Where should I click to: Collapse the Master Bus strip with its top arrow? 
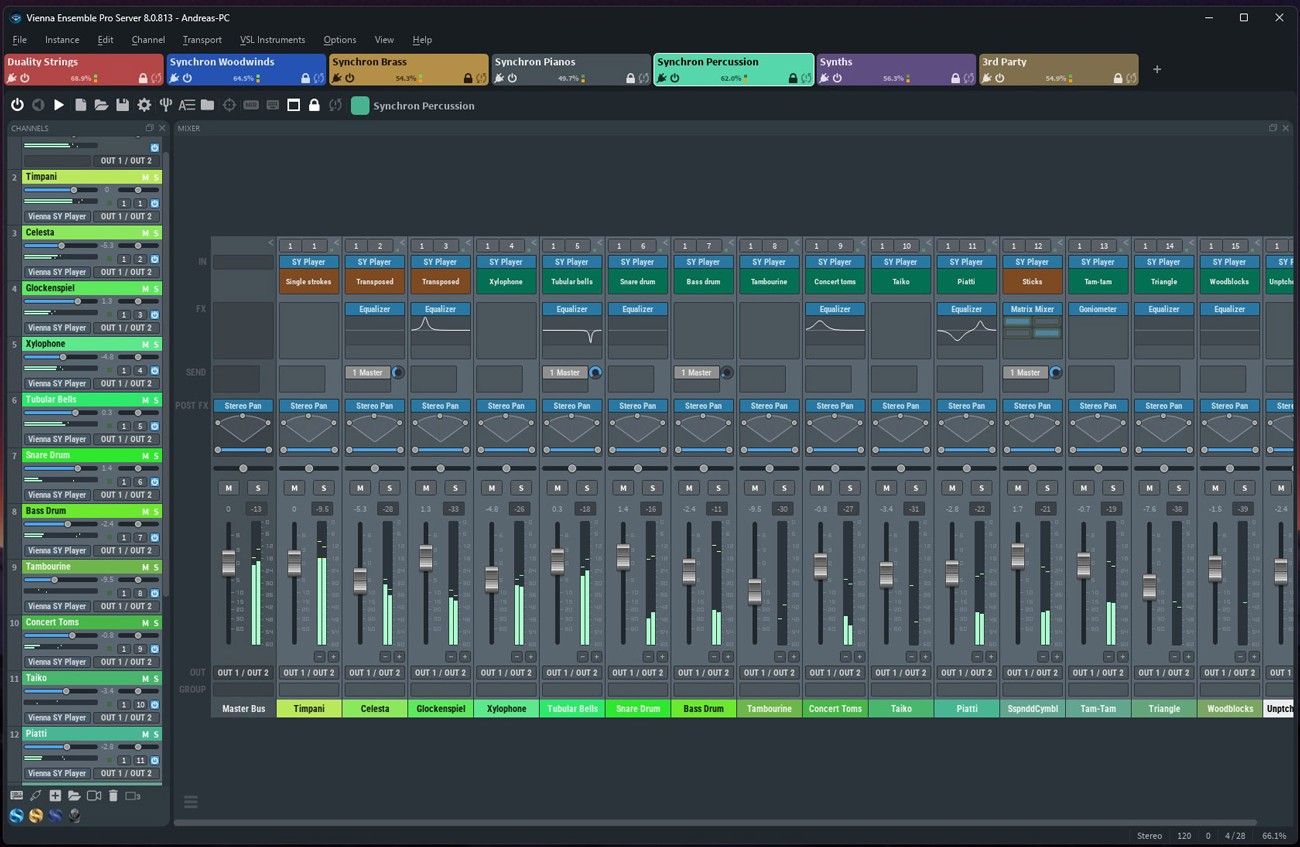point(270,243)
